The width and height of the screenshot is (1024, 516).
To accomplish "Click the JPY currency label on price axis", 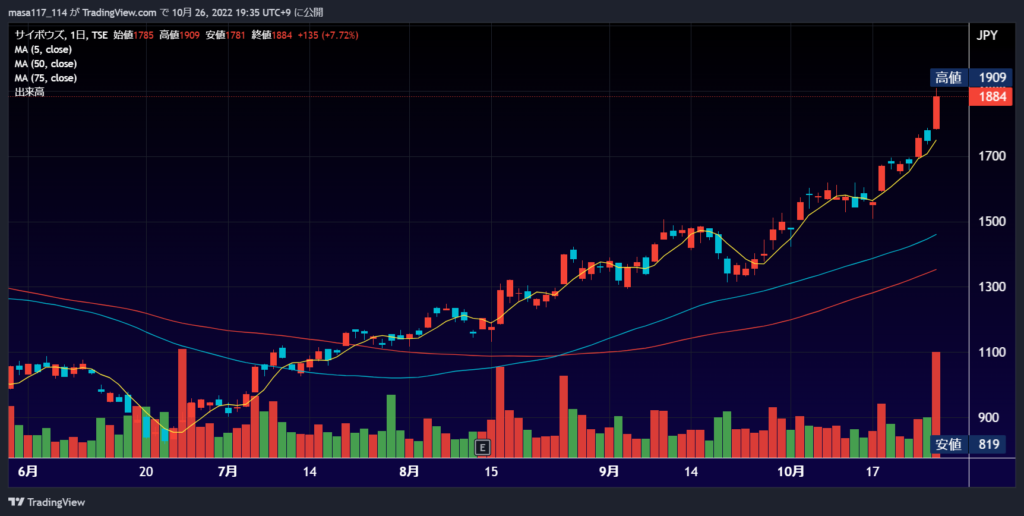I will point(987,35).
